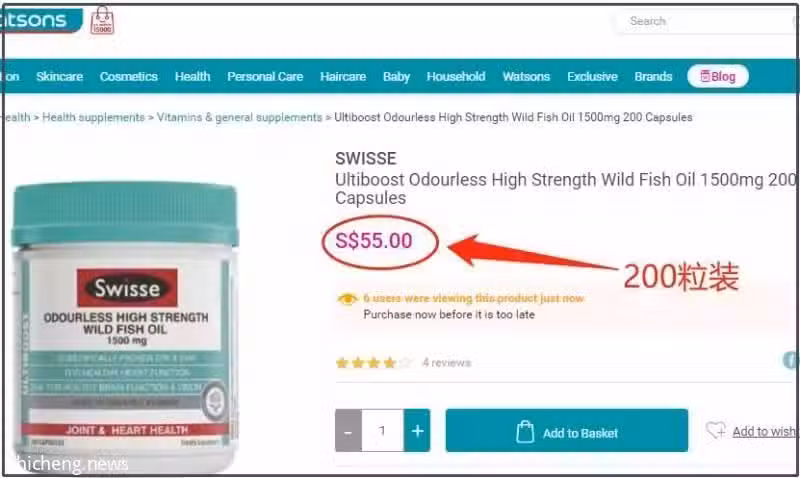Viewport: 800px width, 478px height.
Task: Open the Cosmetics menu
Action: tap(129, 77)
